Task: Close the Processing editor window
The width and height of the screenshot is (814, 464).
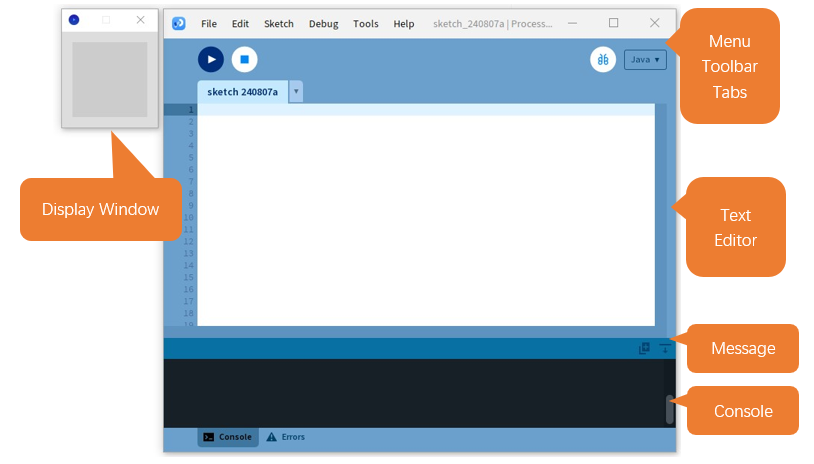Action: pos(655,23)
